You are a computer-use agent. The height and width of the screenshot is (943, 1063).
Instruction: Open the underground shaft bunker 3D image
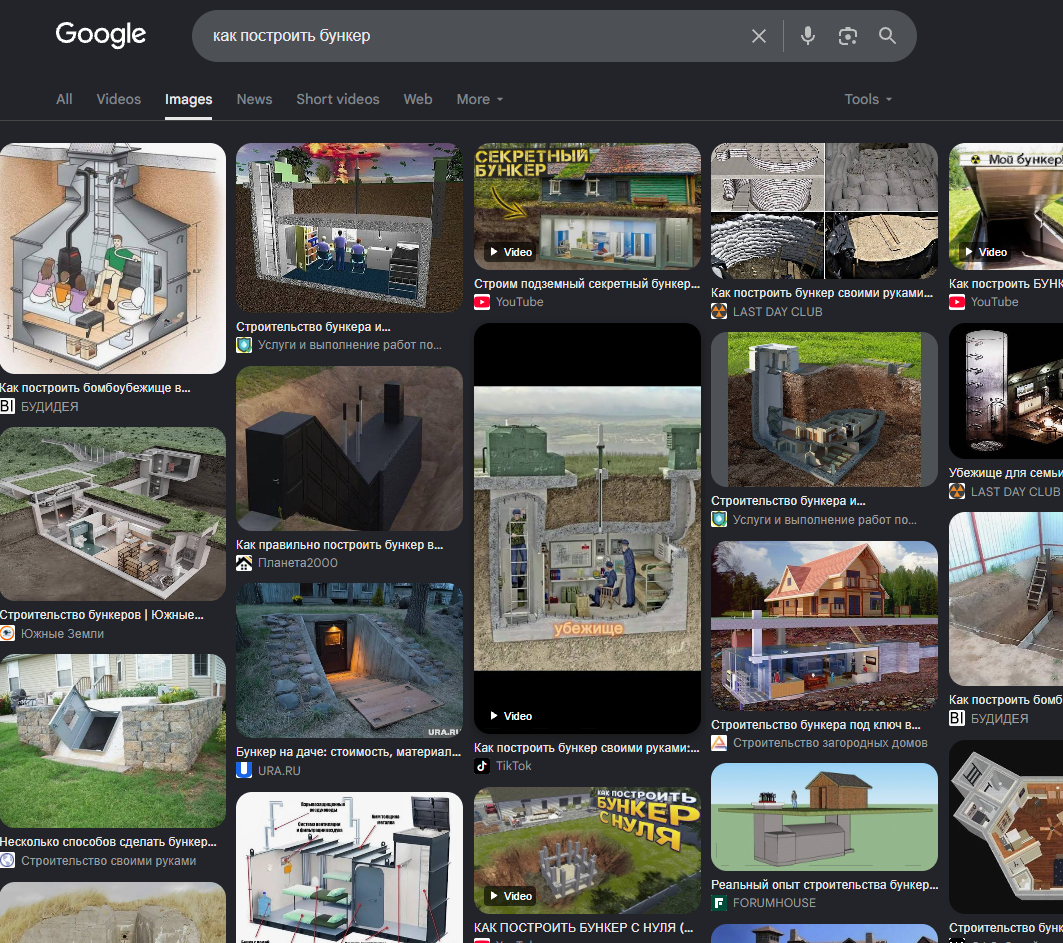click(824, 409)
